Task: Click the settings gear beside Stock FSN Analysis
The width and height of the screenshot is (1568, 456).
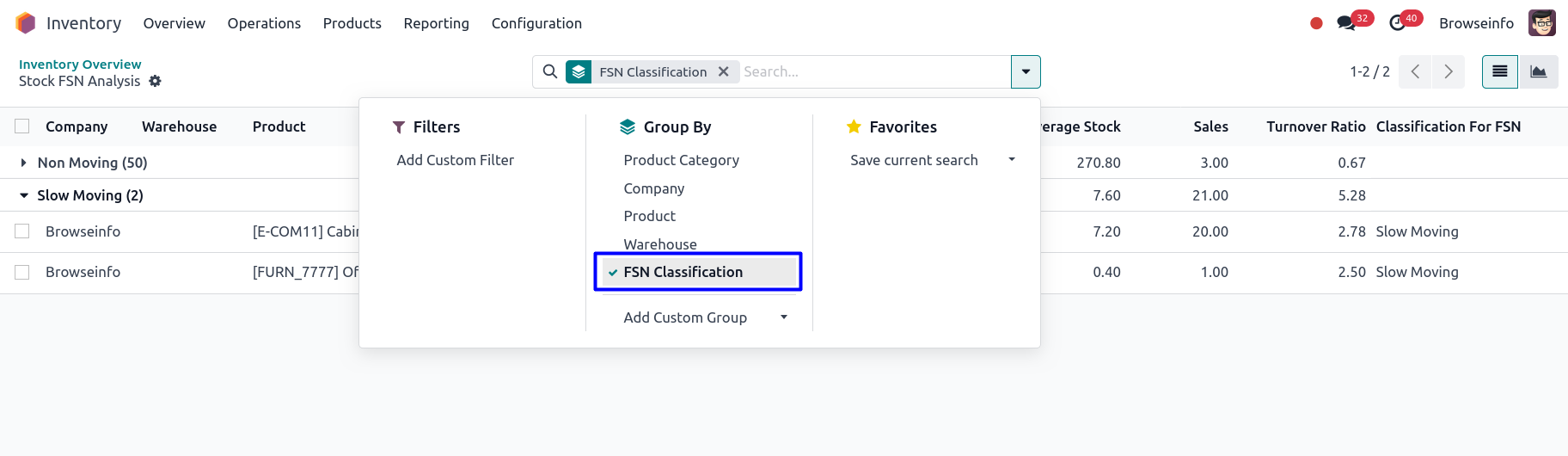Action: coord(155,81)
